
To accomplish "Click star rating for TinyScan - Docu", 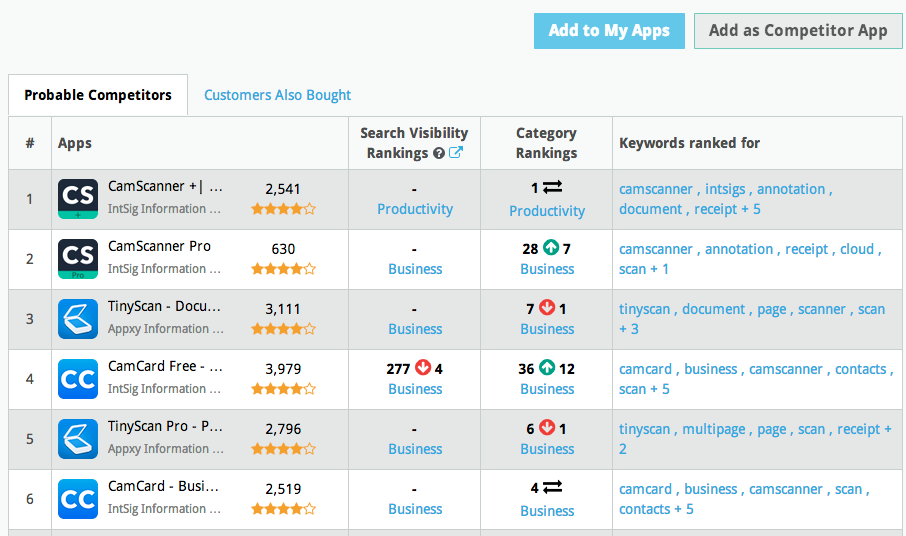I will click(x=283, y=329).
